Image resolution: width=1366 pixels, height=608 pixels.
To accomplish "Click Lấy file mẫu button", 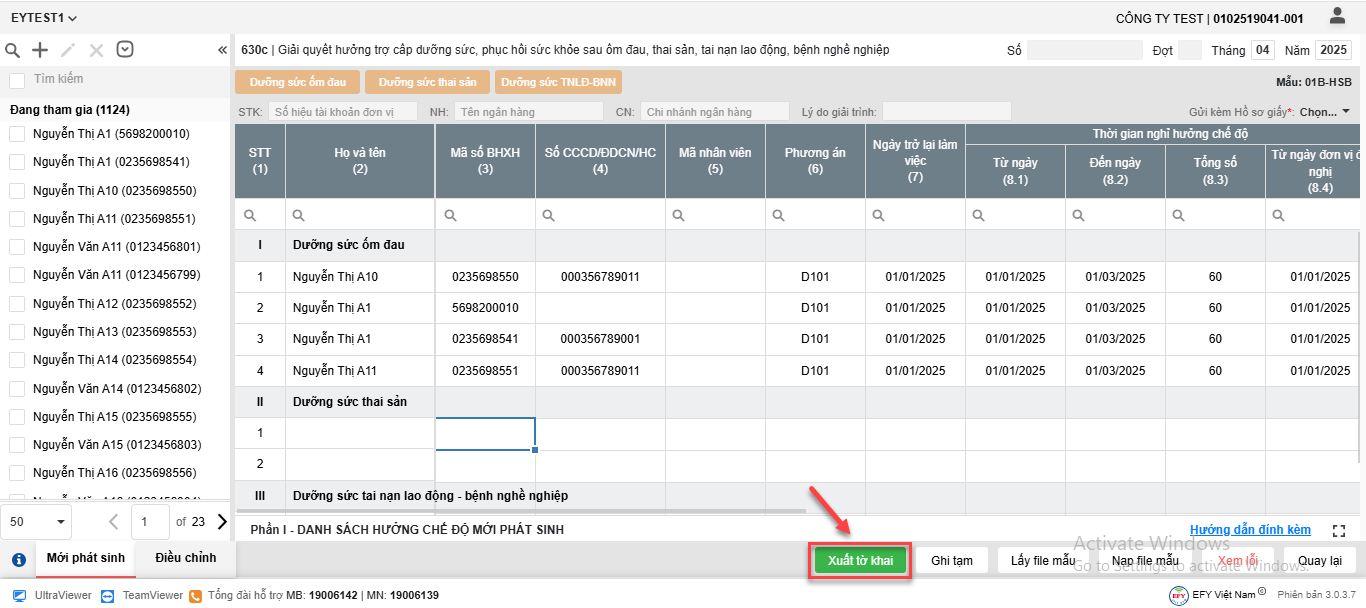I will (x=1043, y=561).
